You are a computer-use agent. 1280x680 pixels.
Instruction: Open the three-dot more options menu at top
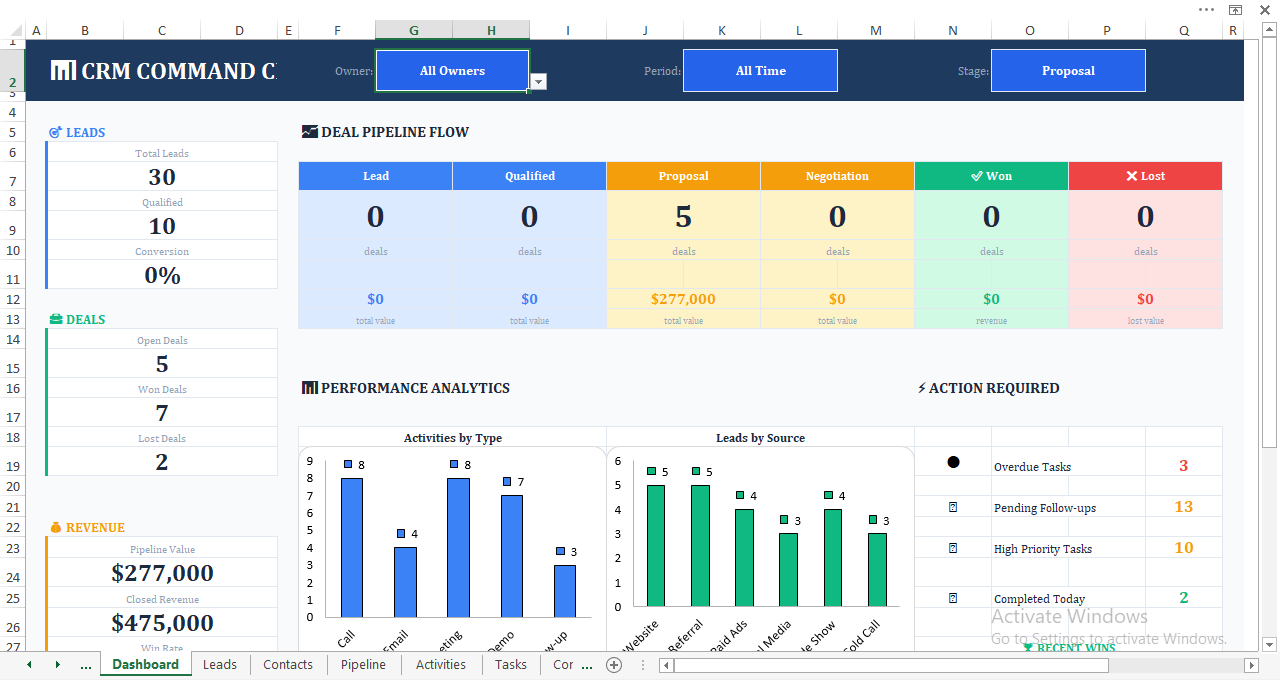(1207, 9)
